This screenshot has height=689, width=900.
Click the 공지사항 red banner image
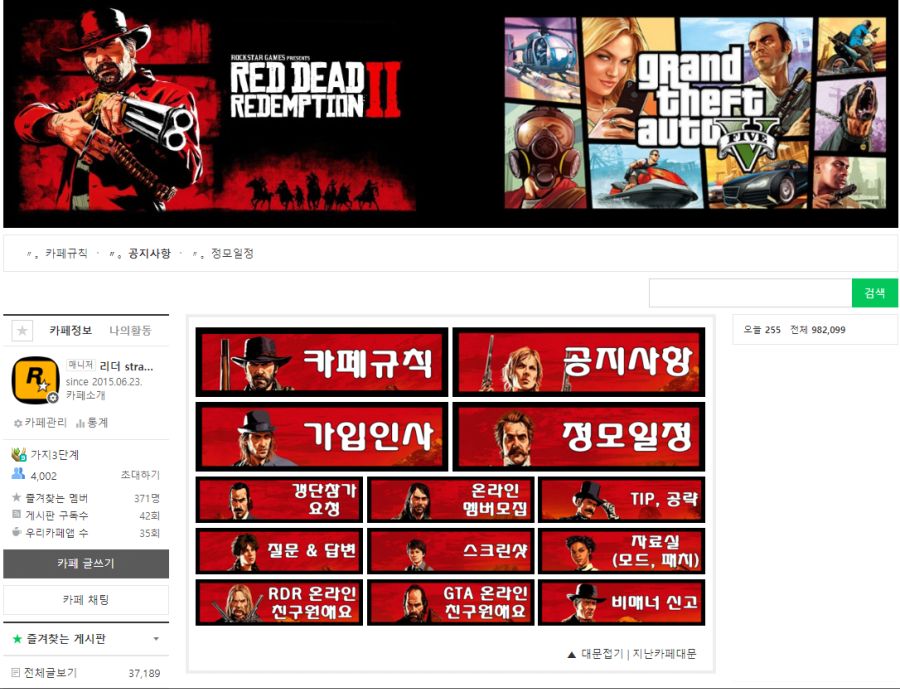coord(579,362)
